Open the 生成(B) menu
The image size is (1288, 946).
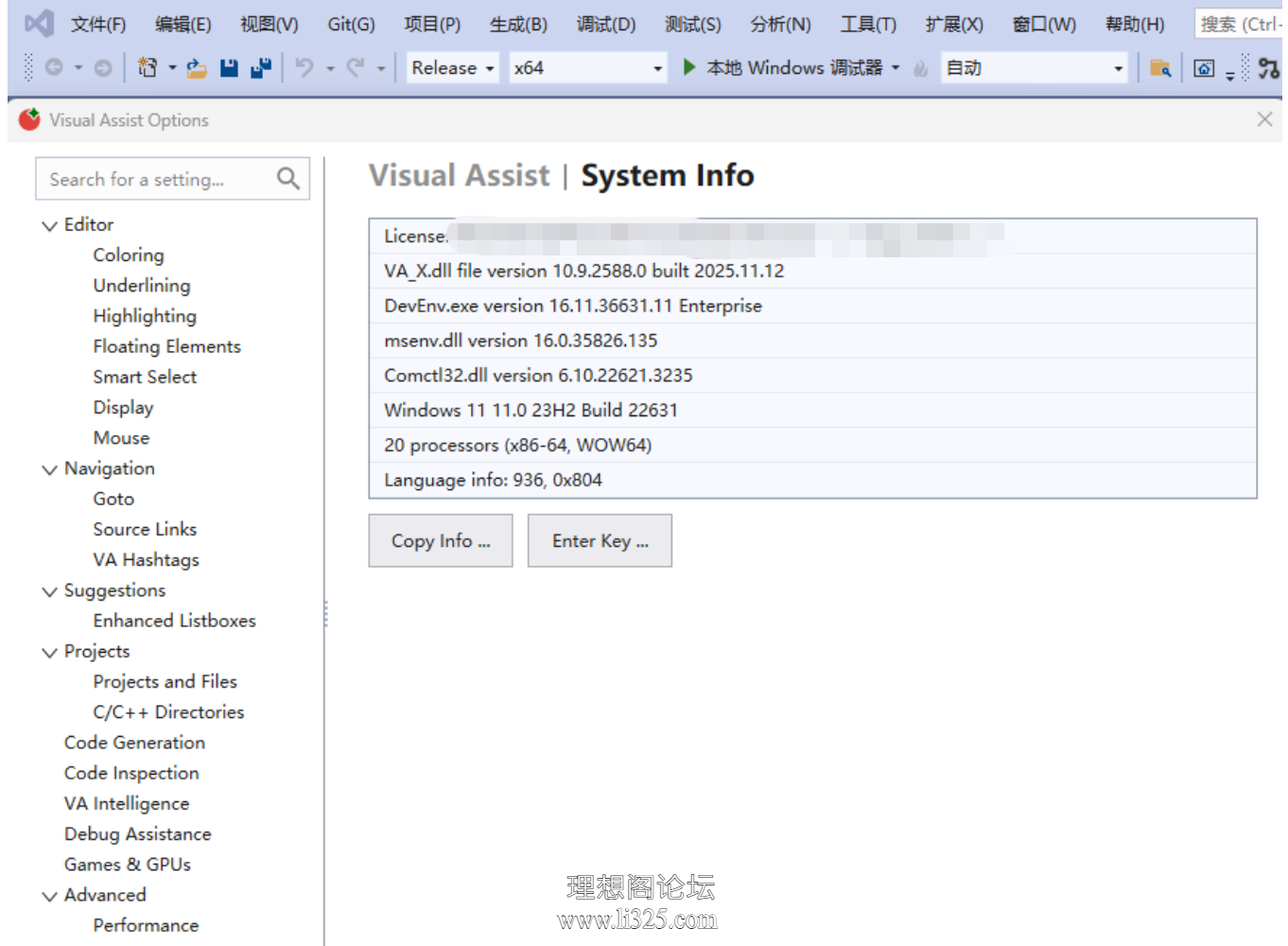[518, 25]
